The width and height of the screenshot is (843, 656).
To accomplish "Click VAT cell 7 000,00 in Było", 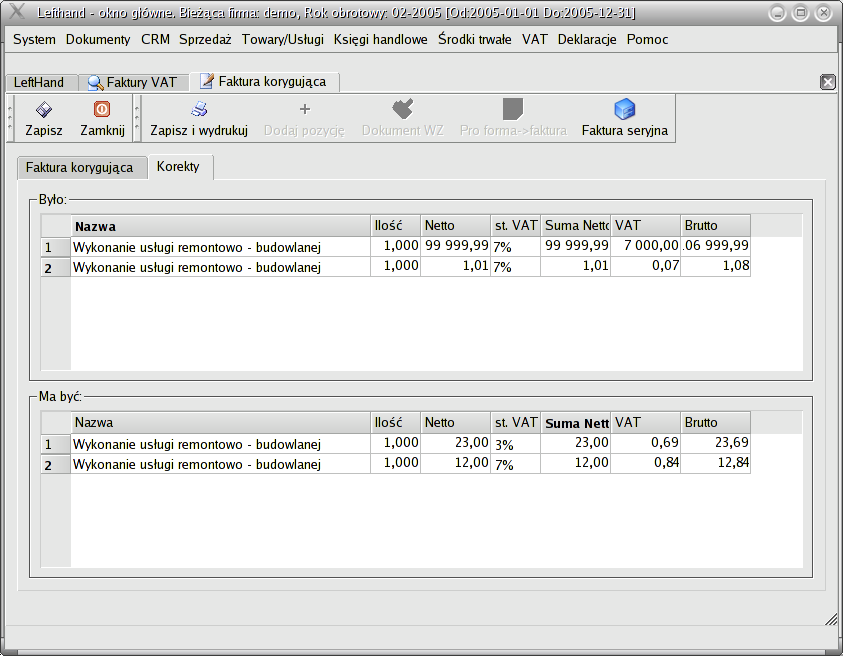I will [646, 247].
